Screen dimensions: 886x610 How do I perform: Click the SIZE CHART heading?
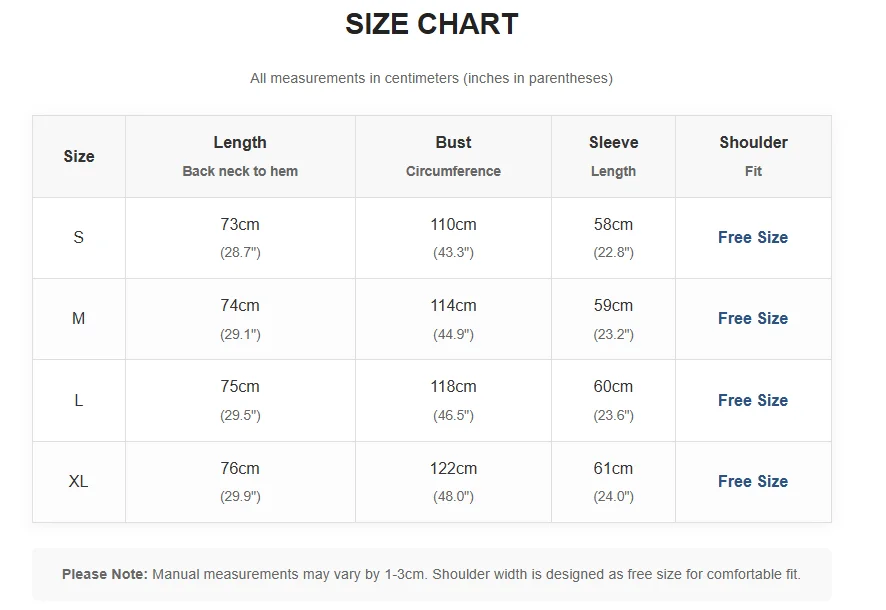[x=432, y=24]
